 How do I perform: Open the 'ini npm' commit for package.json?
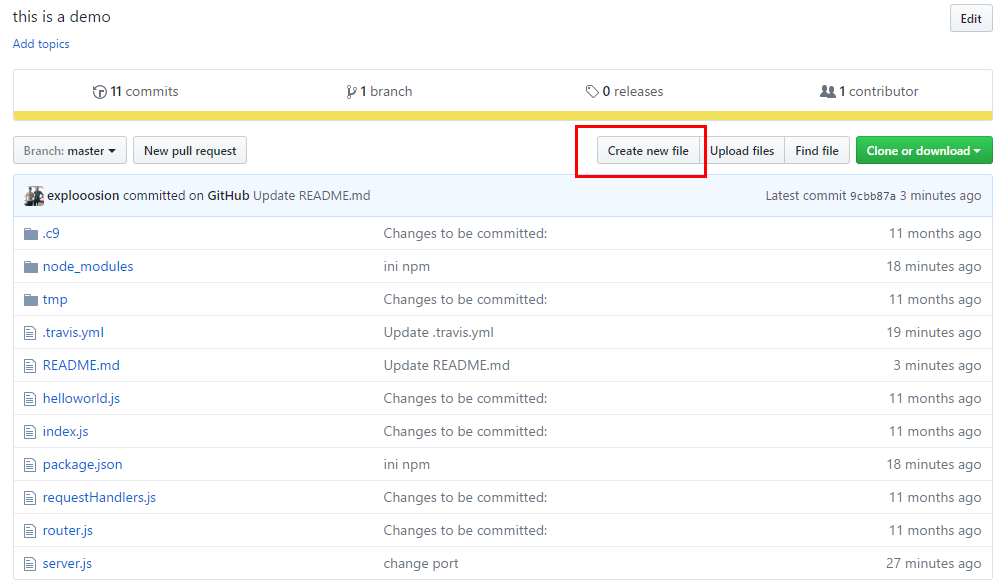[406, 465]
